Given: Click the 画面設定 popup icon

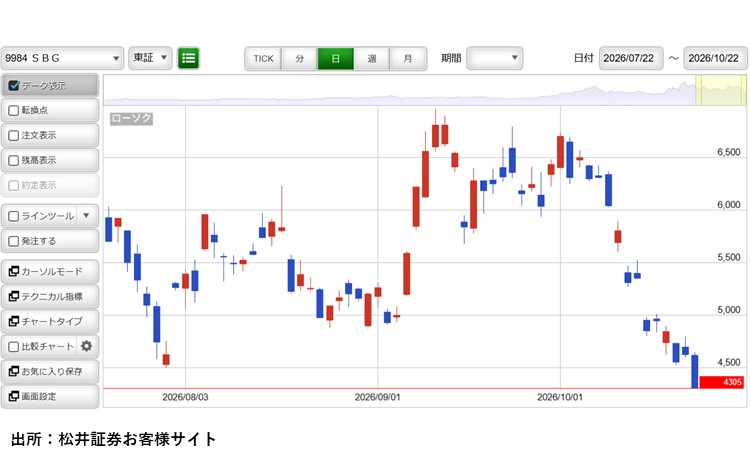Looking at the screenshot, I should 14,396.
